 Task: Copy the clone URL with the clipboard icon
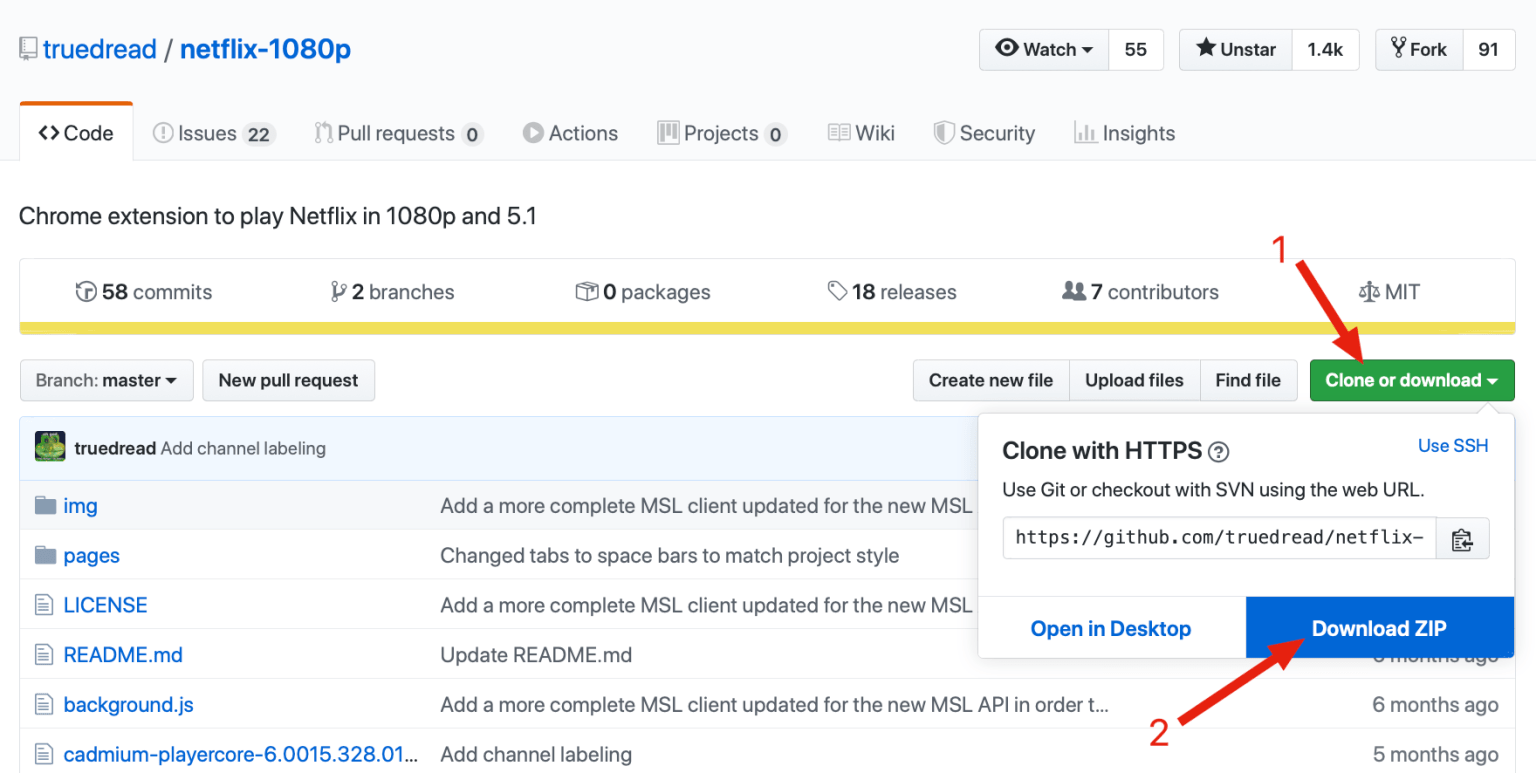pos(1462,538)
